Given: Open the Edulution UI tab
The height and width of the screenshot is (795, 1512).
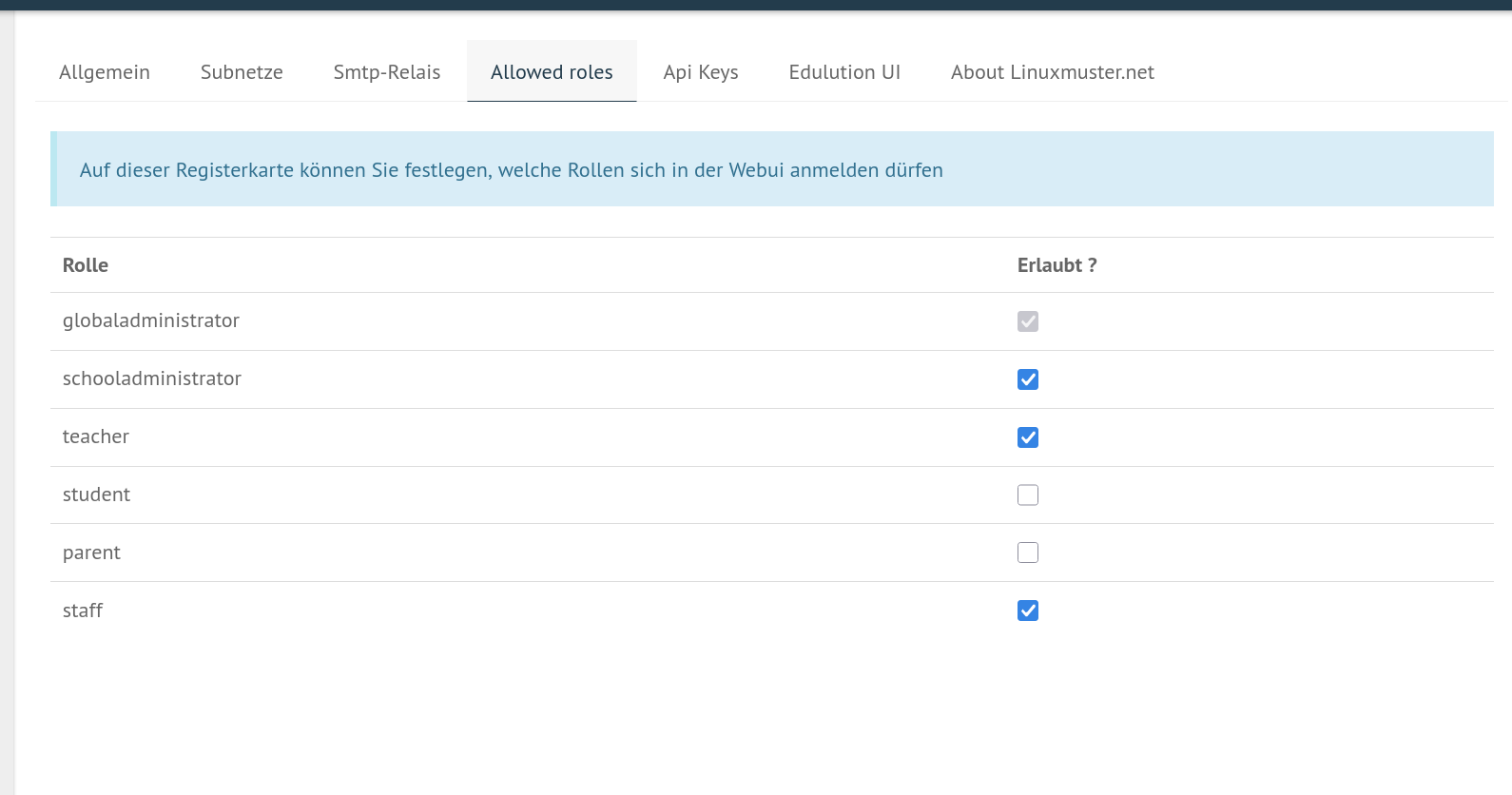Looking at the screenshot, I should click(x=844, y=72).
